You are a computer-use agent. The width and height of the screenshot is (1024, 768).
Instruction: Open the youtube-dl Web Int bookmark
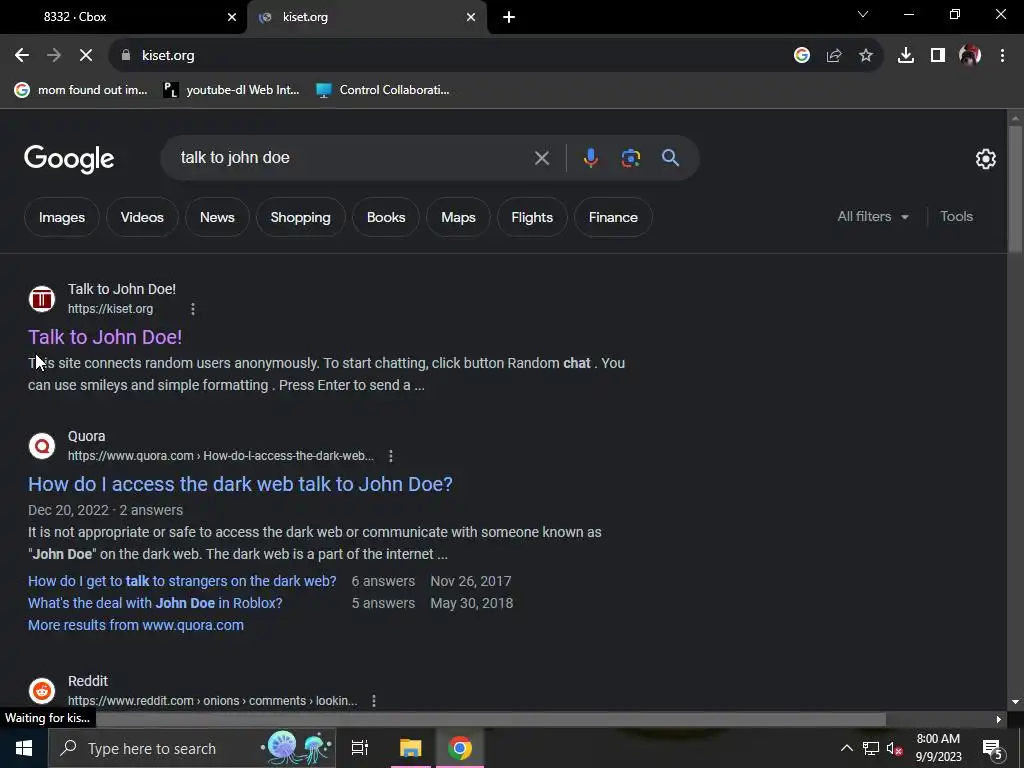point(231,90)
